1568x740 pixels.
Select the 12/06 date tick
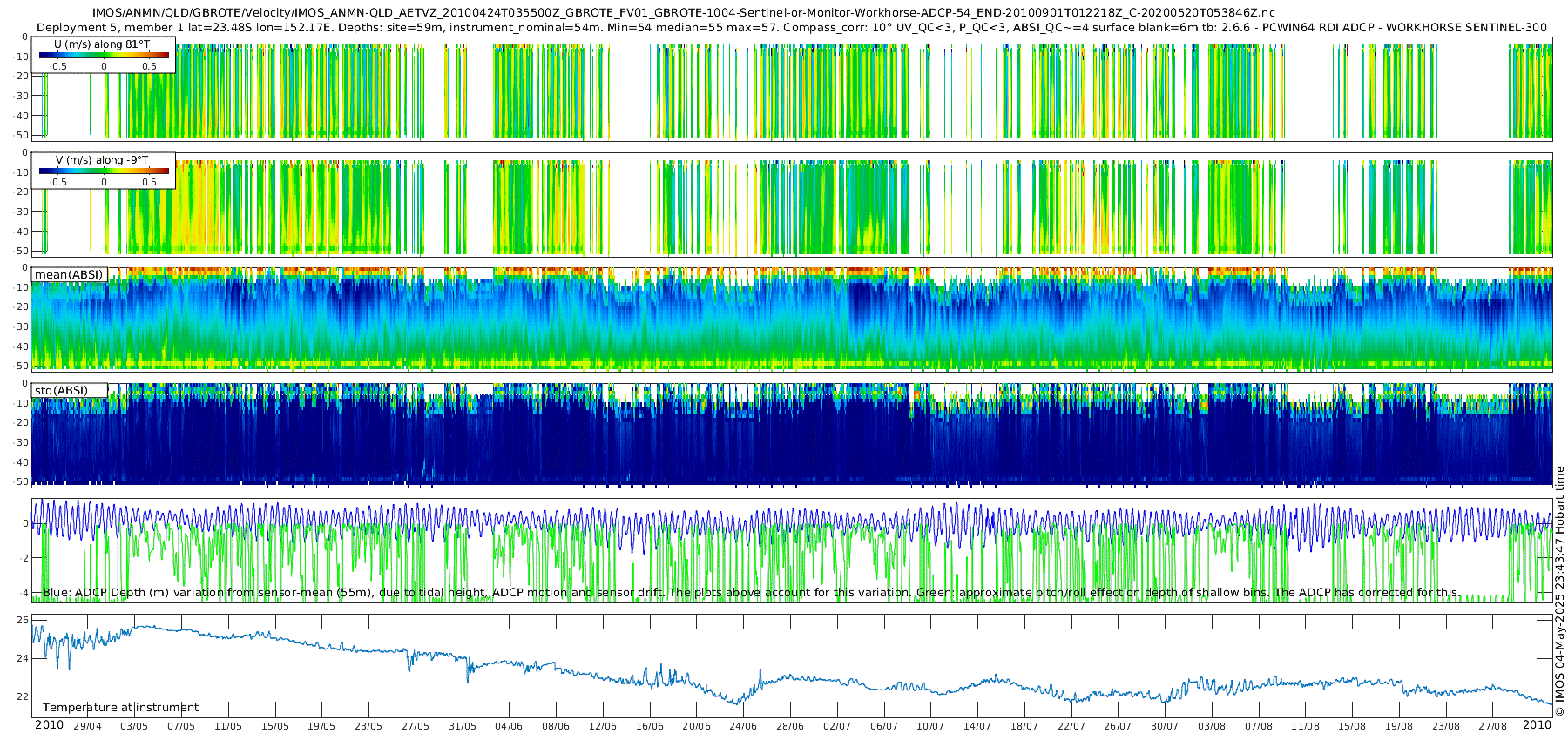pos(603,726)
